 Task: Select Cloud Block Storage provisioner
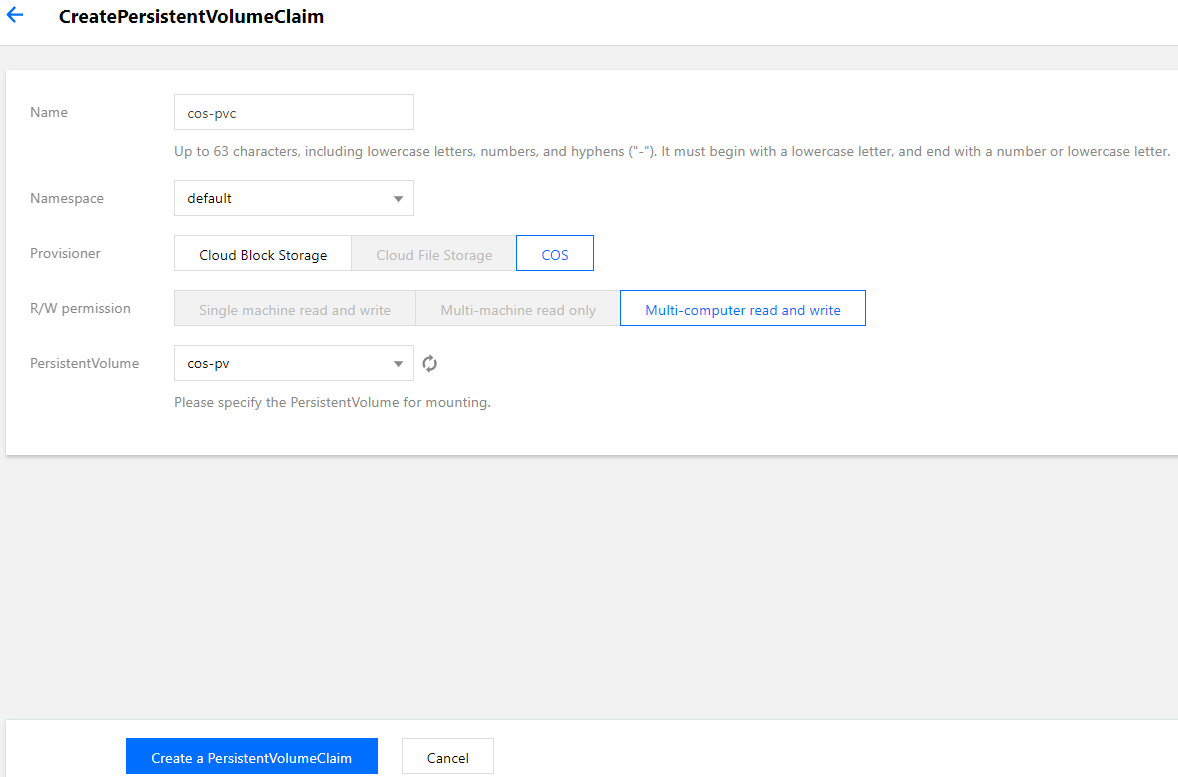[x=263, y=253]
